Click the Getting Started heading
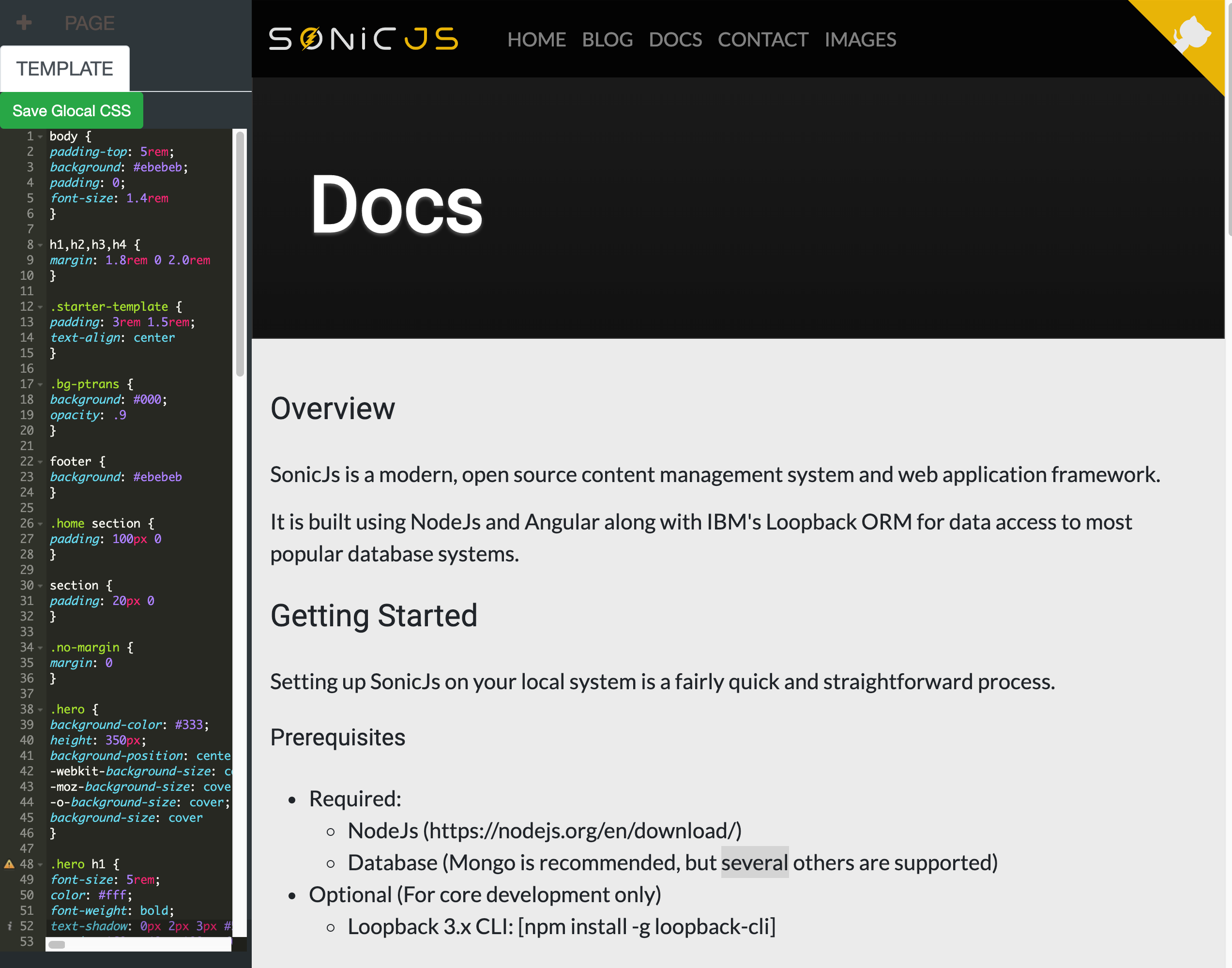The width and height of the screenshot is (1232, 968). pos(373,616)
